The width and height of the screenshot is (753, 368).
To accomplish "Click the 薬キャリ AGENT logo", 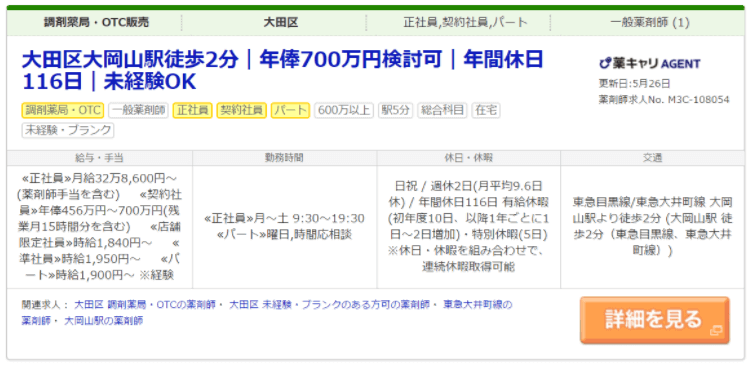I will click(x=649, y=63).
